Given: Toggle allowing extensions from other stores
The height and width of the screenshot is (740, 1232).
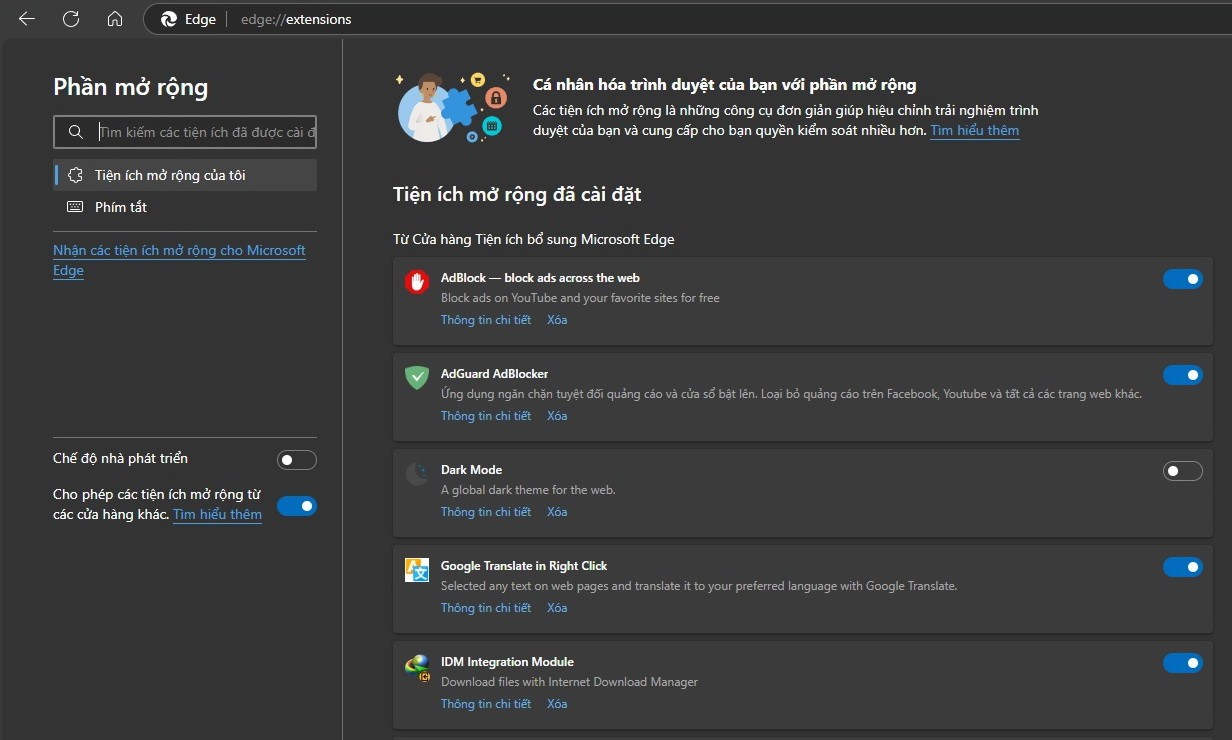Looking at the screenshot, I should (x=297, y=506).
